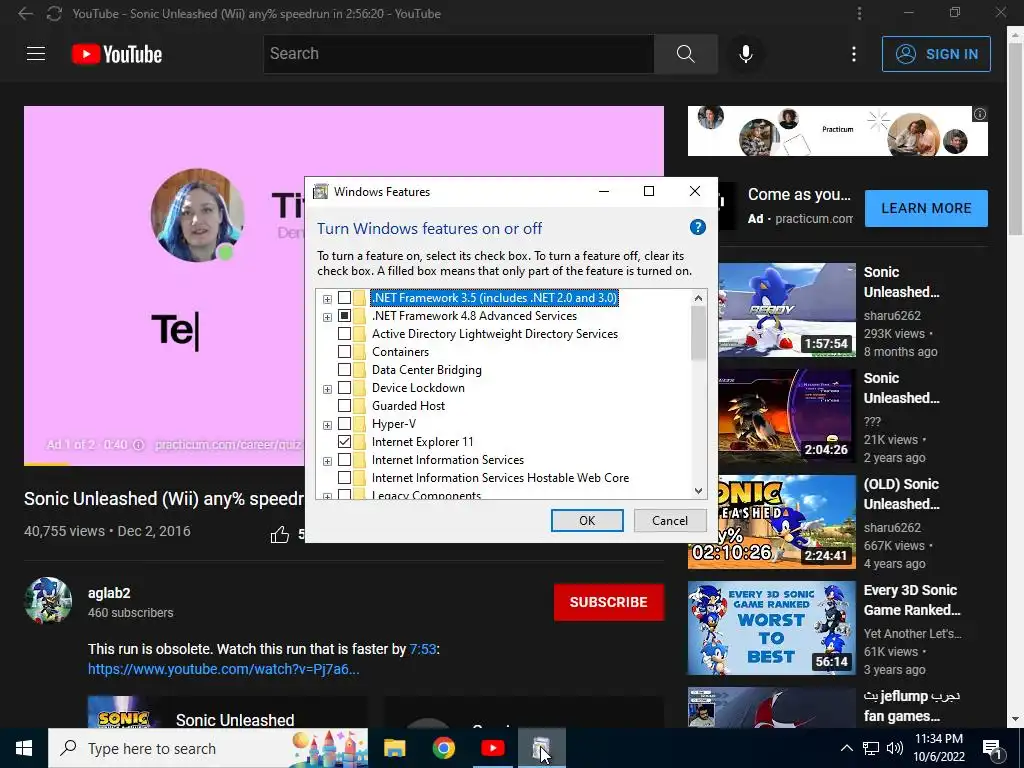Viewport: 1024px width, 768px height.
Task: Enable Device Lockdown checkbox
Action: (344, 388)
